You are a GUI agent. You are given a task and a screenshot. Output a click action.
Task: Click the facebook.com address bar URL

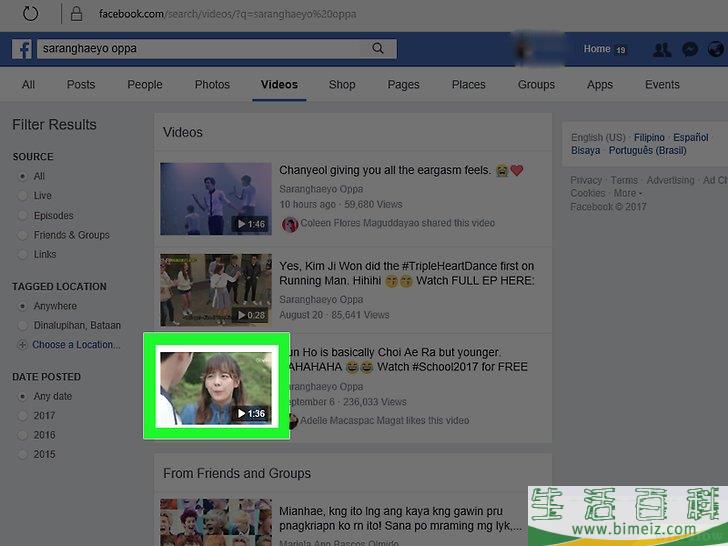(x=228, y=14)
